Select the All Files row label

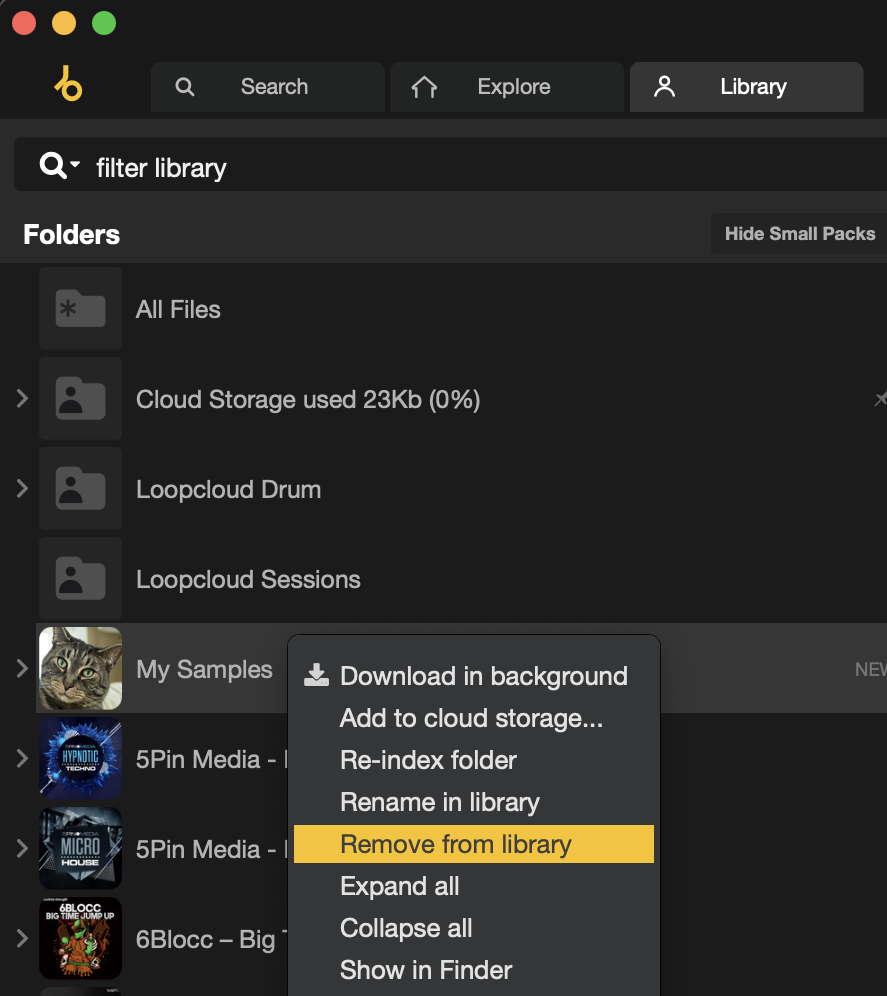(179, 309)
